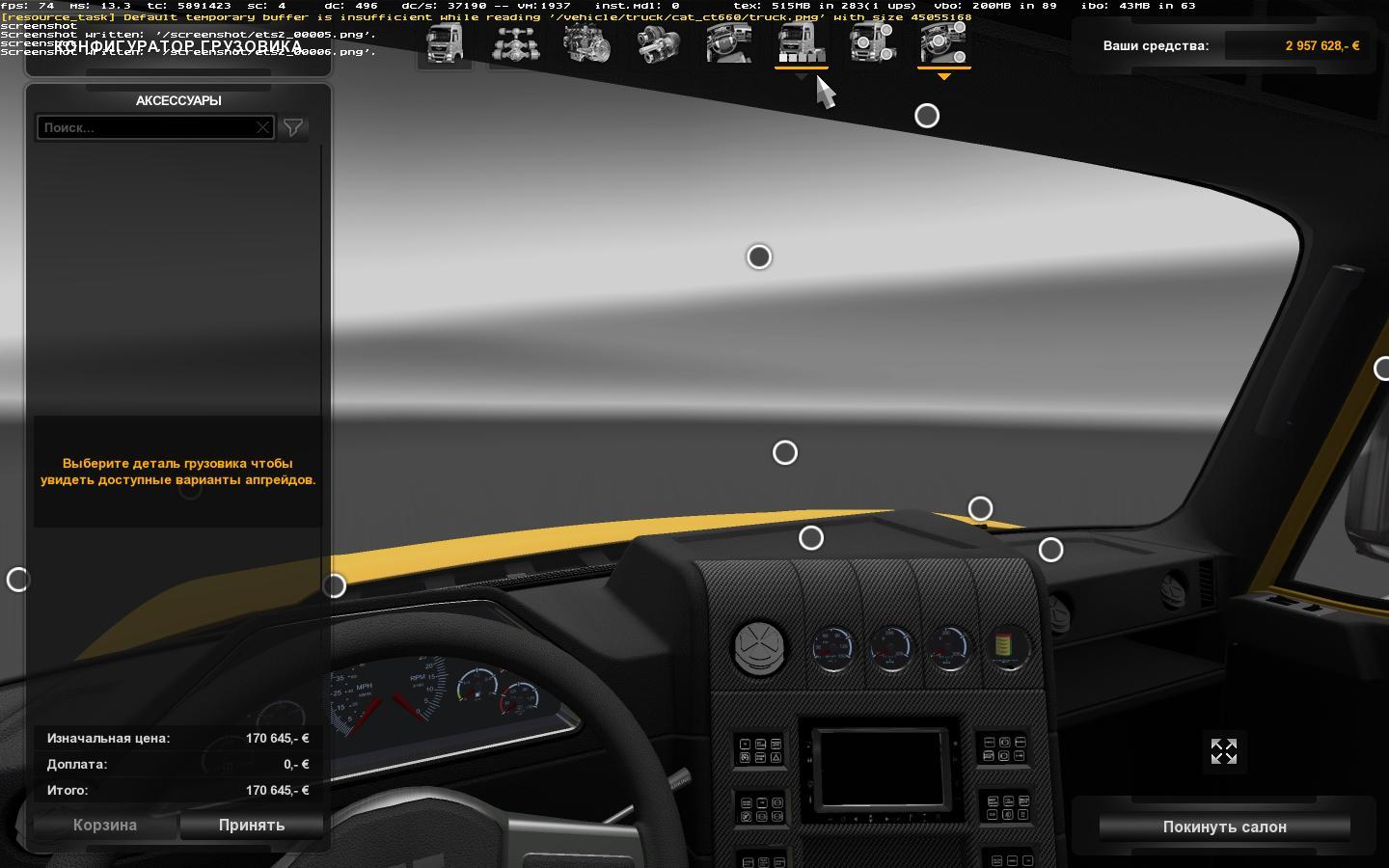Select accessory slot marker at right window edge

1382,368
